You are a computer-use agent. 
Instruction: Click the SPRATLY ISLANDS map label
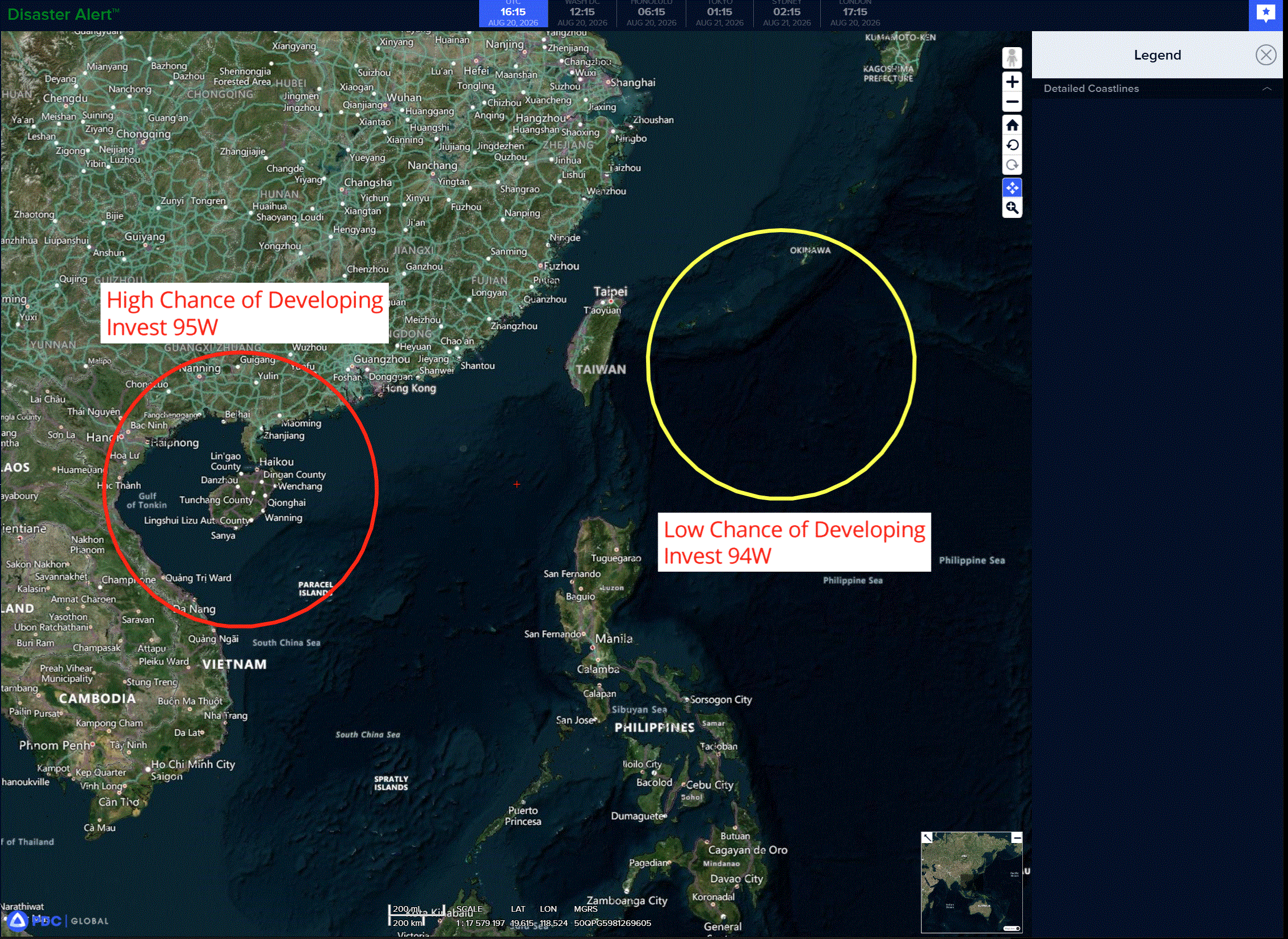click(391, 783)
